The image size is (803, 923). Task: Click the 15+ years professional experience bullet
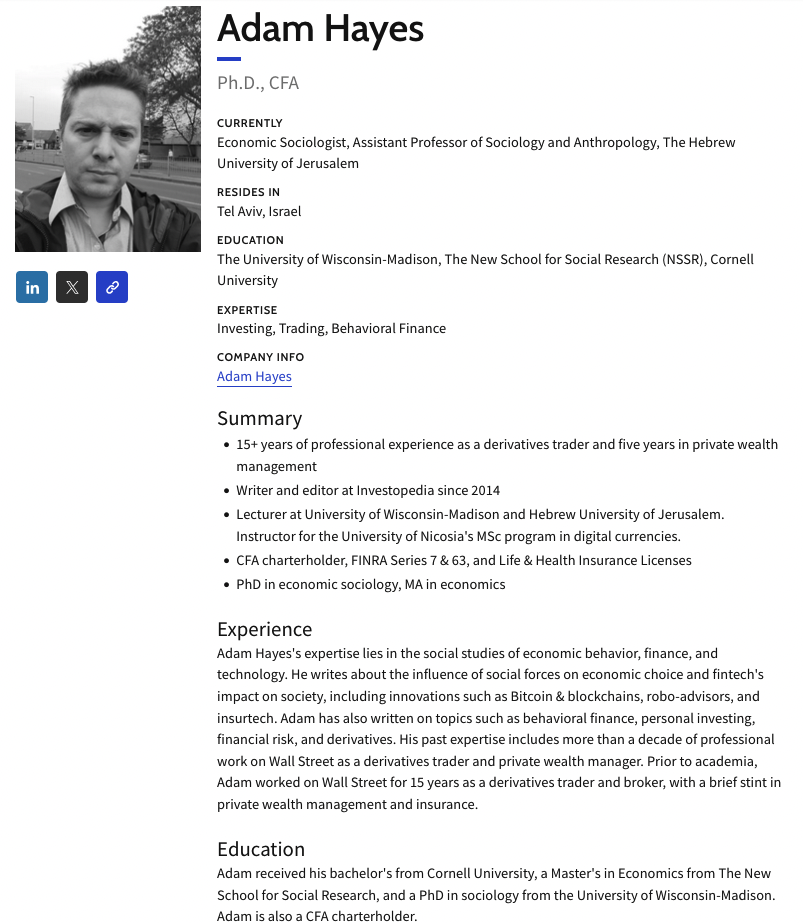[506, 444]
